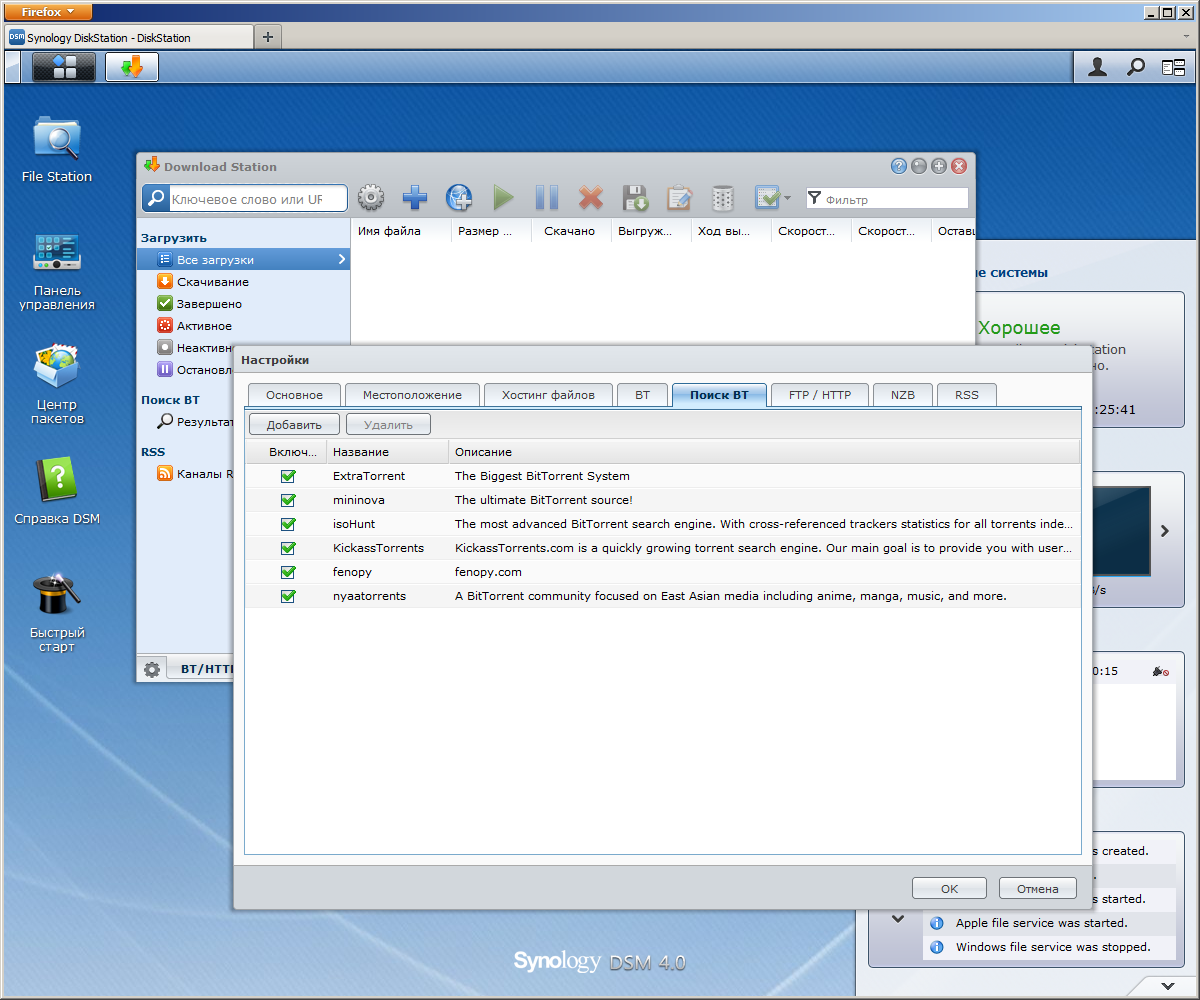Click the pause downloads icon
This screenshot has height=1000, width=1200.
[547, 198]
